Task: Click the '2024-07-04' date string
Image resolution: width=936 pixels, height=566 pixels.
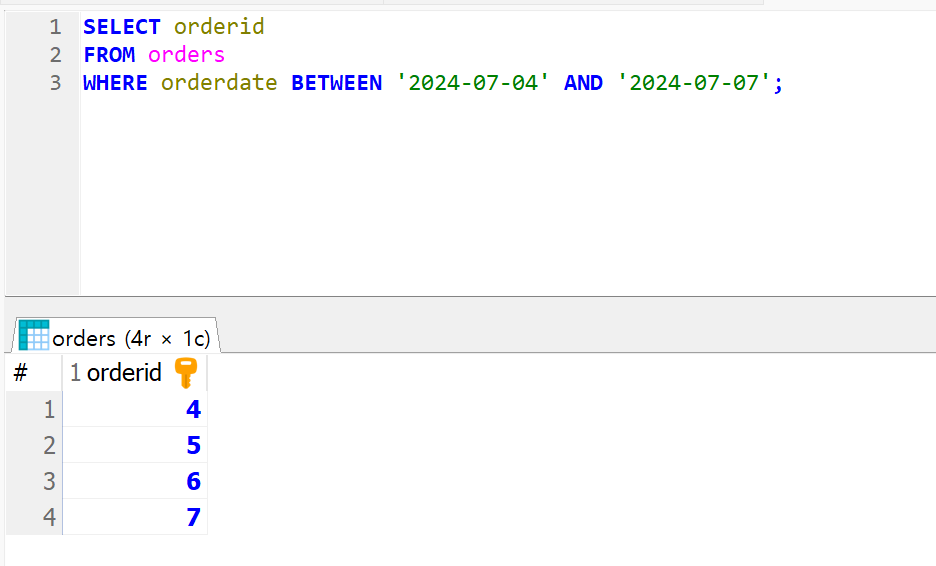Action: (x=473, y=83)
